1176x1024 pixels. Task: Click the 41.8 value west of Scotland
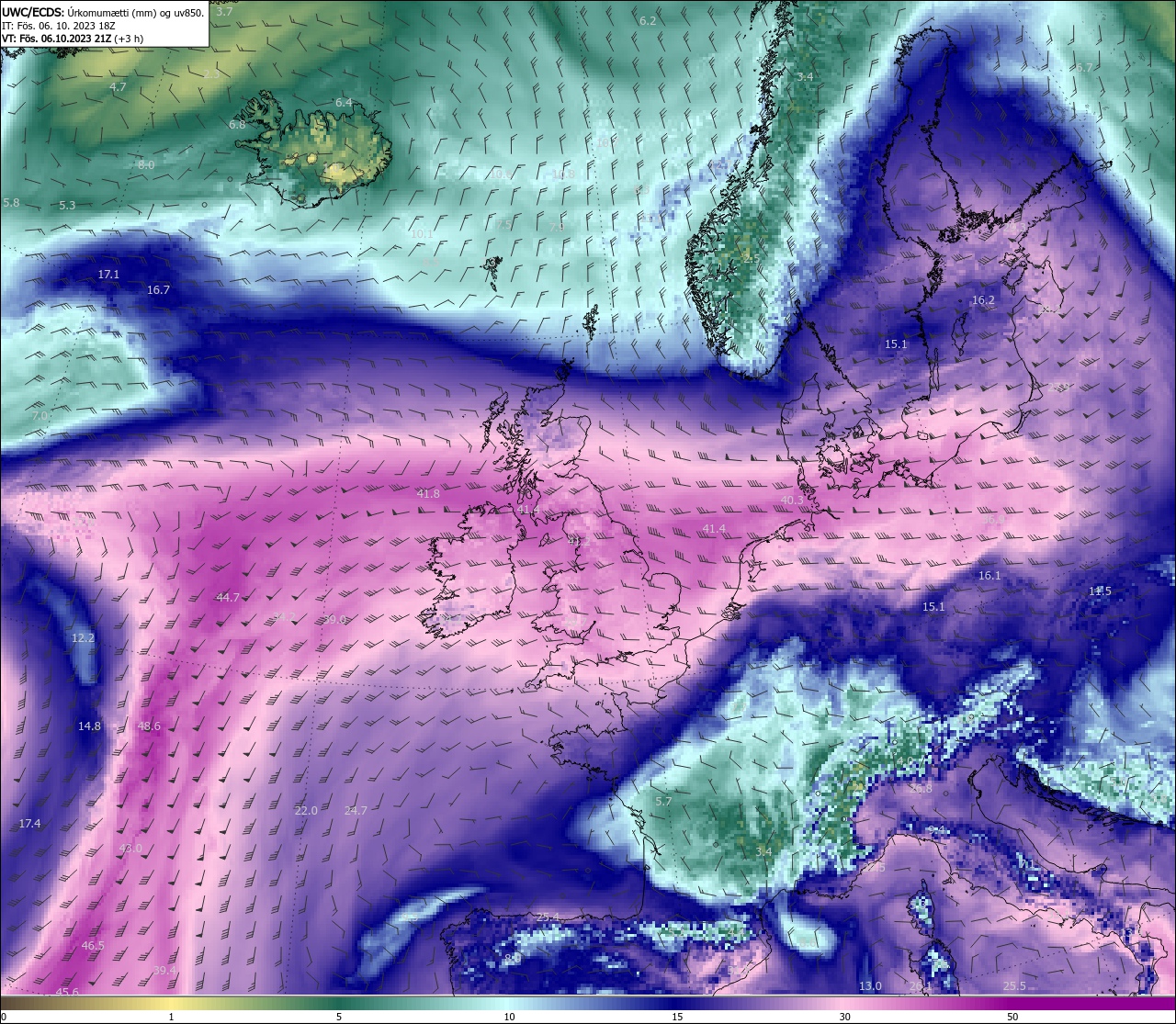[x=428, y=493]
